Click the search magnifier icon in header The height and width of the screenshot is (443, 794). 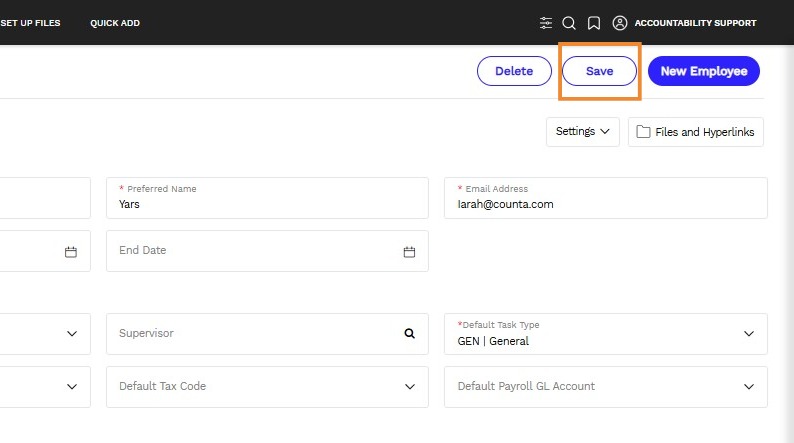[569, 23]
